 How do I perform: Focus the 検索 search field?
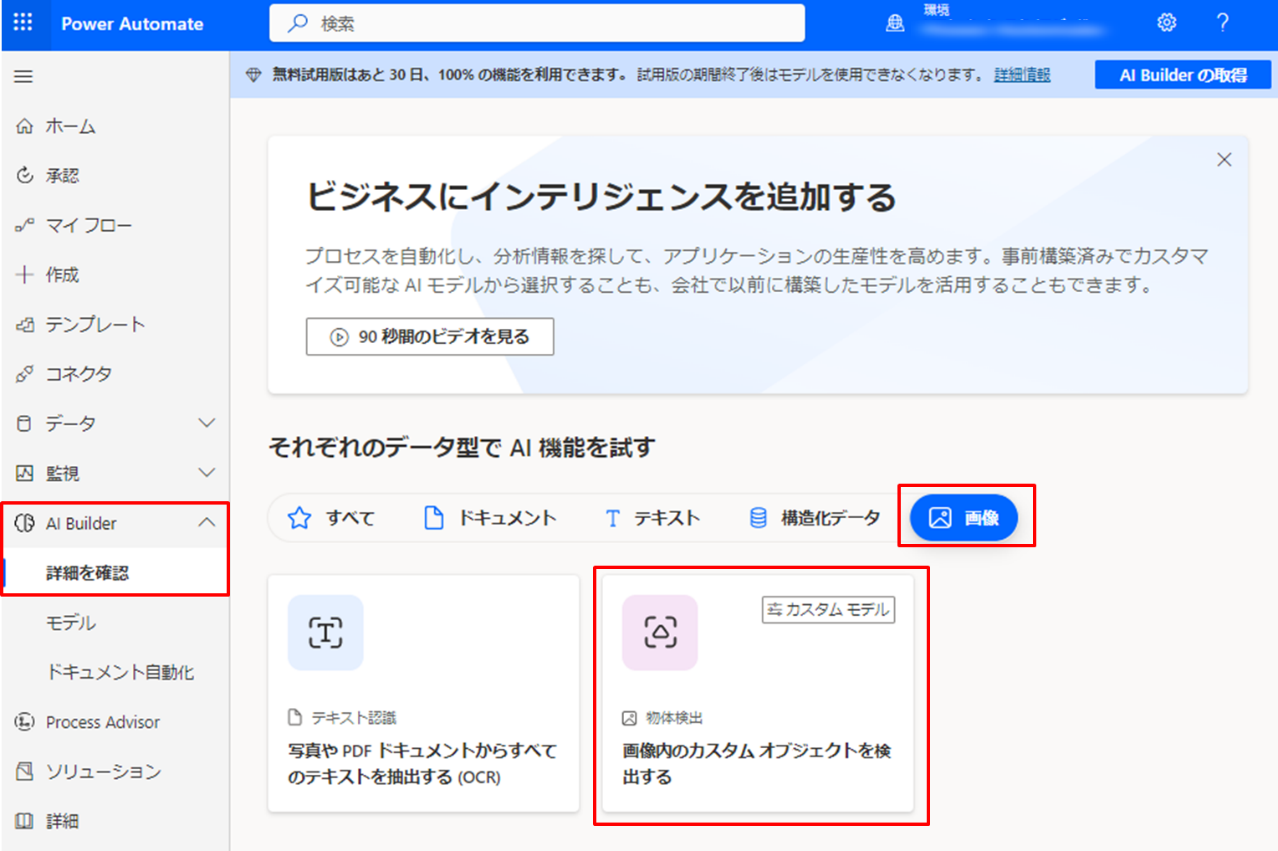click(x=537, y=23)
